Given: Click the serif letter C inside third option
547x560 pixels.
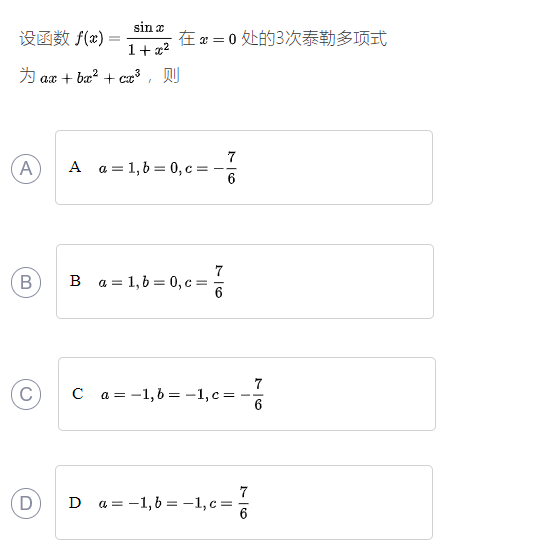Looking at the screenshot, I should (77, 394).
